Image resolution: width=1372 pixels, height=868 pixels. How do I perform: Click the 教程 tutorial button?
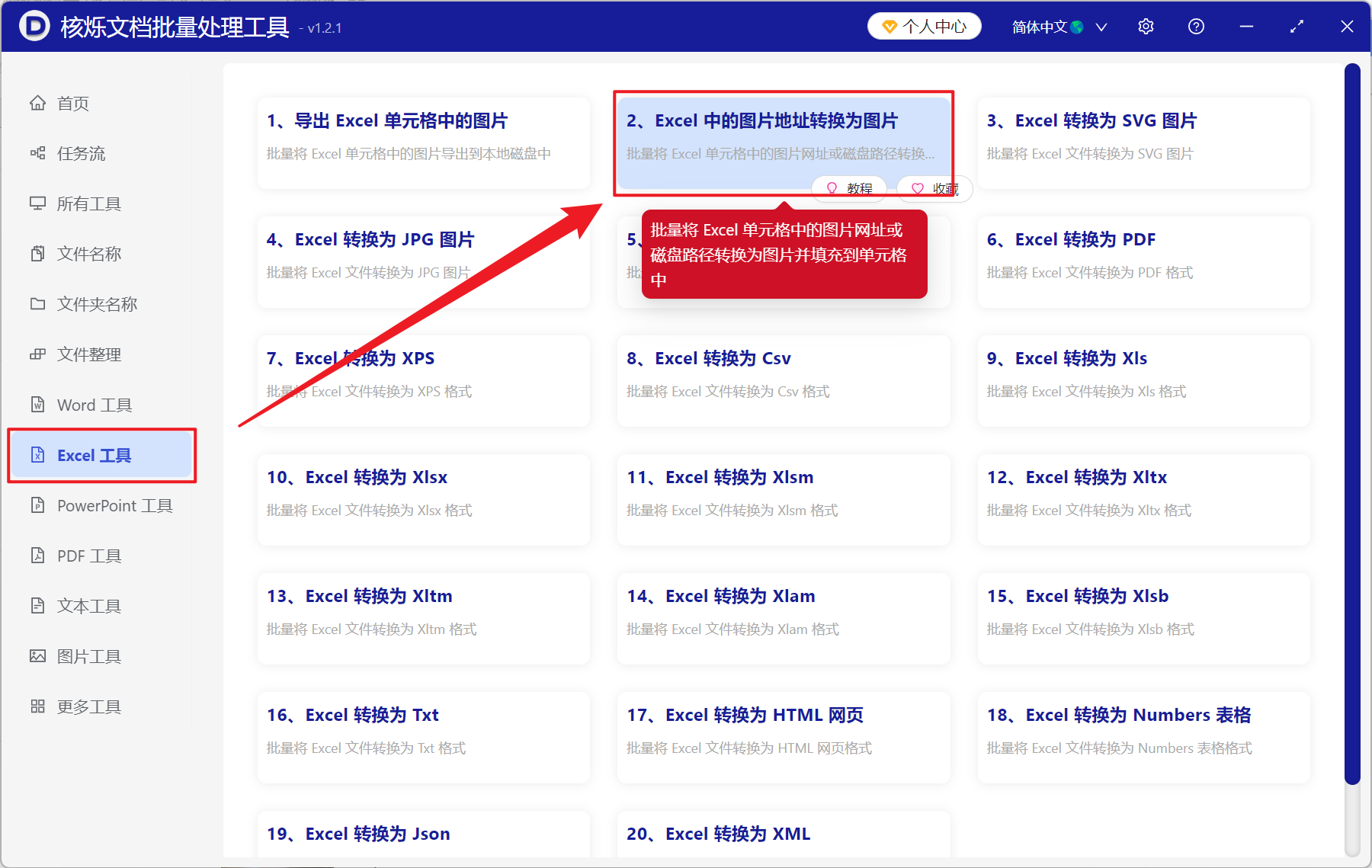tap(848, 188)
